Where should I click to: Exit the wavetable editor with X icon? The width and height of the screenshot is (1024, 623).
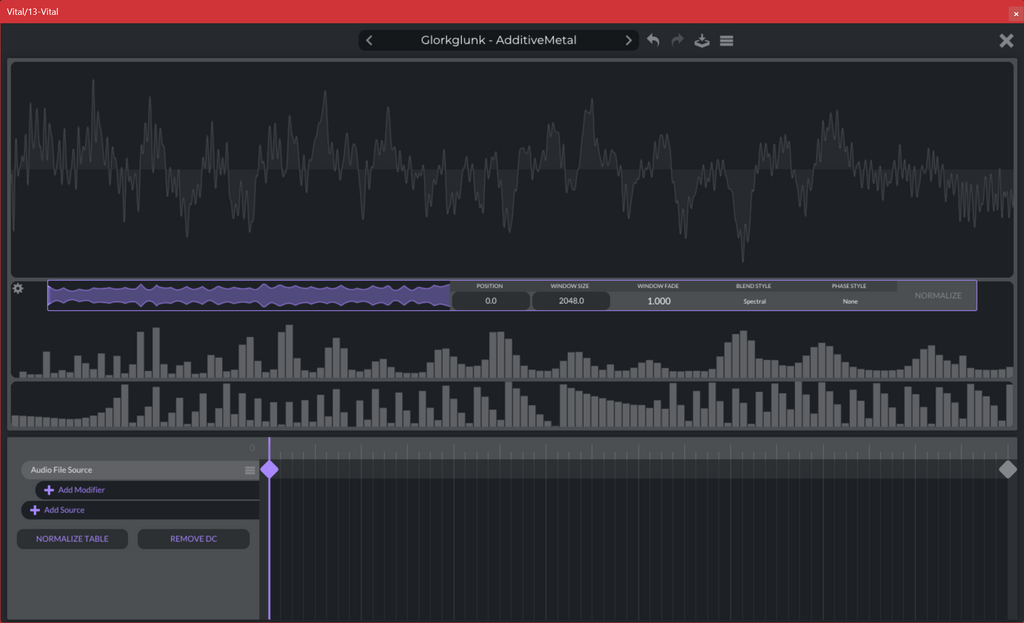[1006, 40]
